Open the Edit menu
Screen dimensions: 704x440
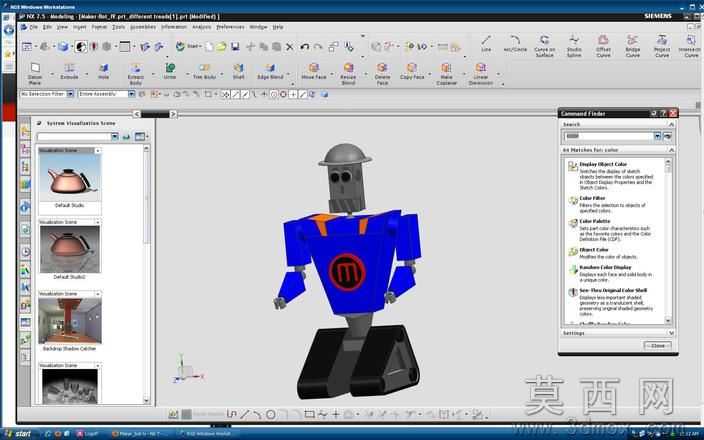pyautogui.click(x=47, y=27)
